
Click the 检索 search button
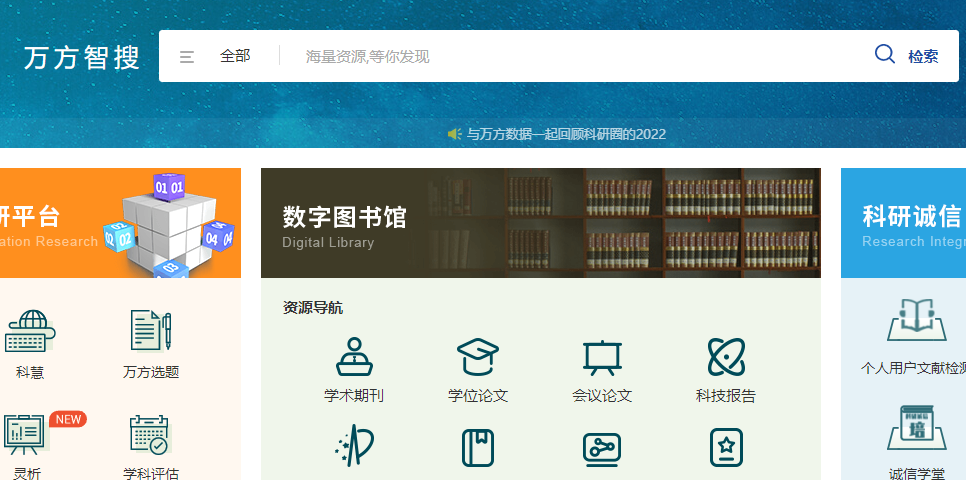coord(923,57)
